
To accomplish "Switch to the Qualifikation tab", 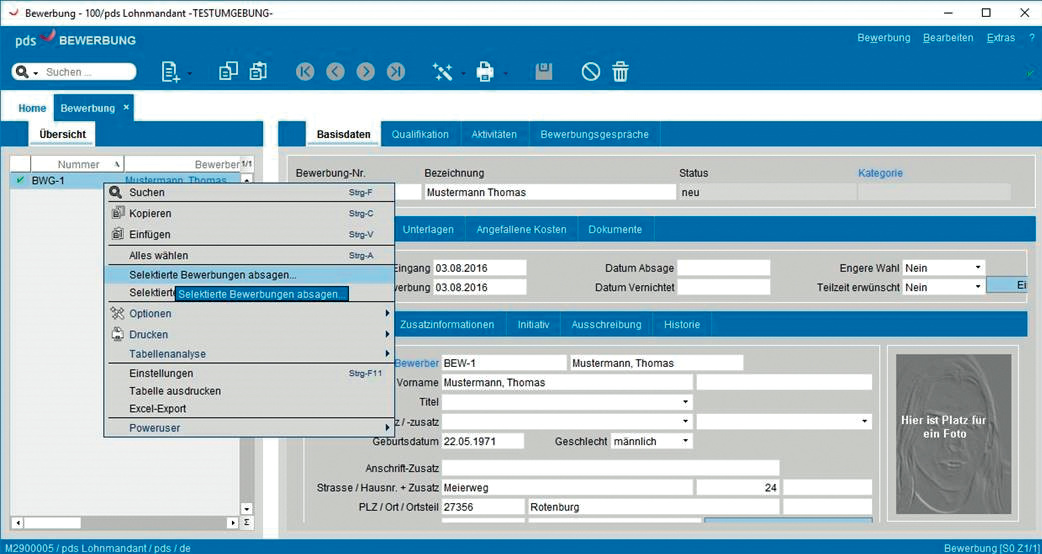I will pos(420,134).
